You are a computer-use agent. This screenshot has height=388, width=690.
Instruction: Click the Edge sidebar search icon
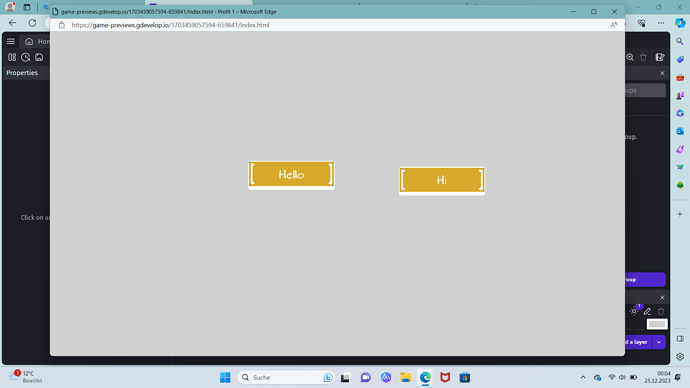(680, 41)
